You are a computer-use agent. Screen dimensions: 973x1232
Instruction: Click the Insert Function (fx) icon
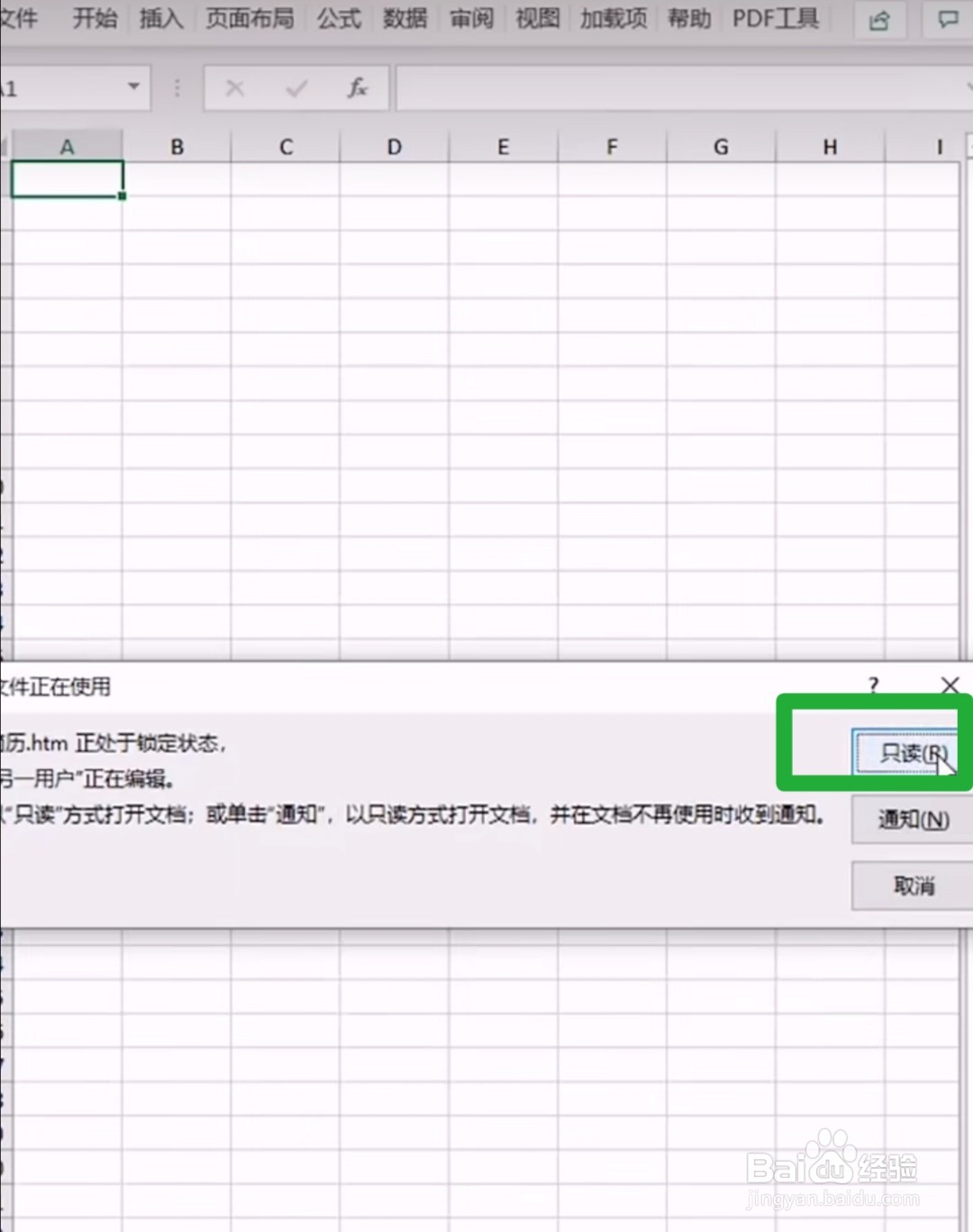coord(359,88)
